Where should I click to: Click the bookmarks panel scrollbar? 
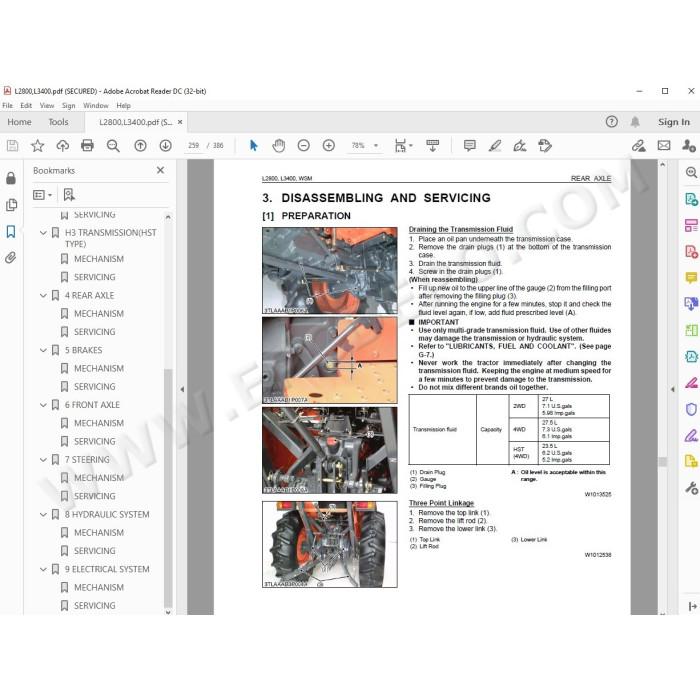click(x=168, y=487)
